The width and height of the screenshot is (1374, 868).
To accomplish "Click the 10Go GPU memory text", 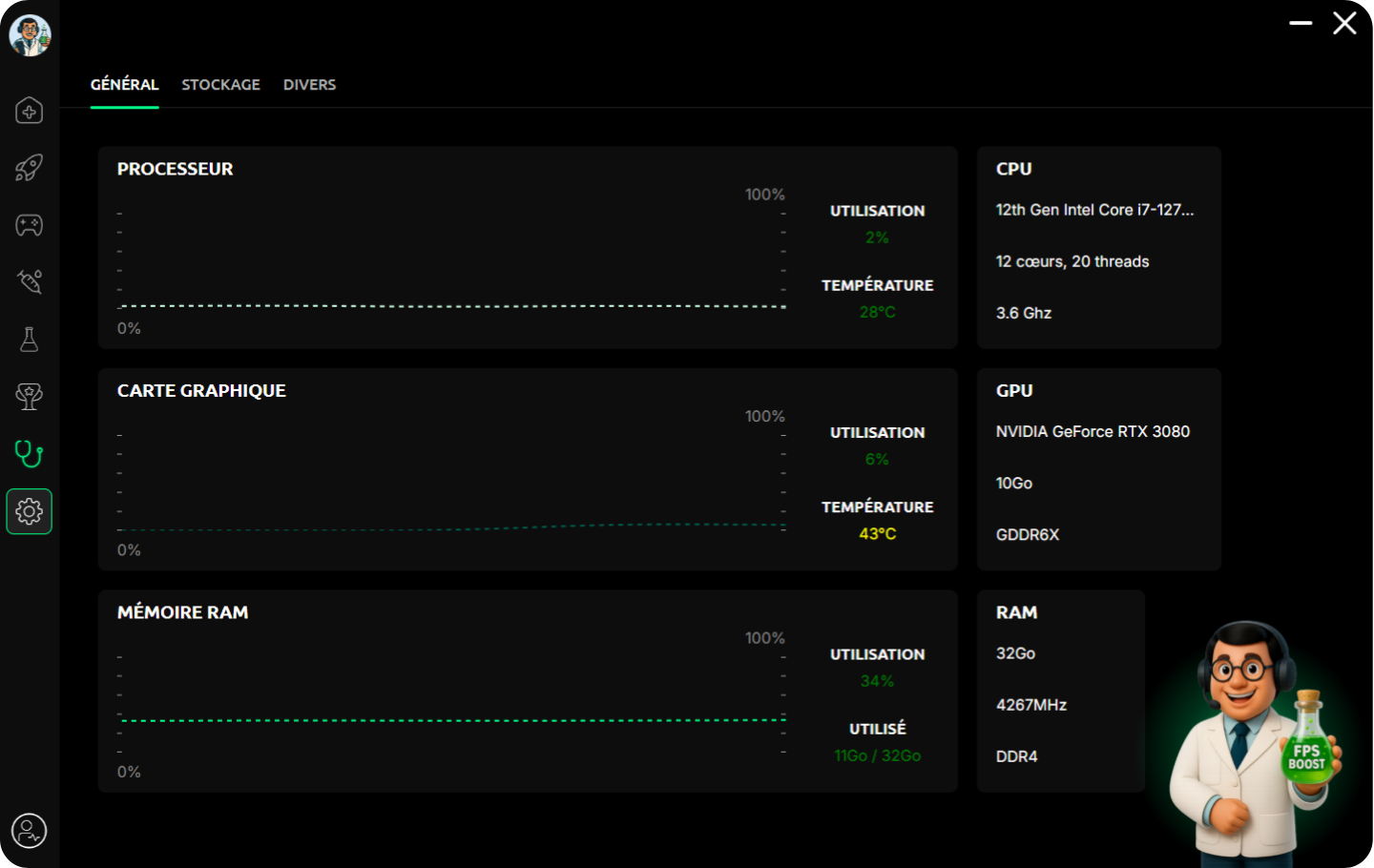I will pos(1014,484).
